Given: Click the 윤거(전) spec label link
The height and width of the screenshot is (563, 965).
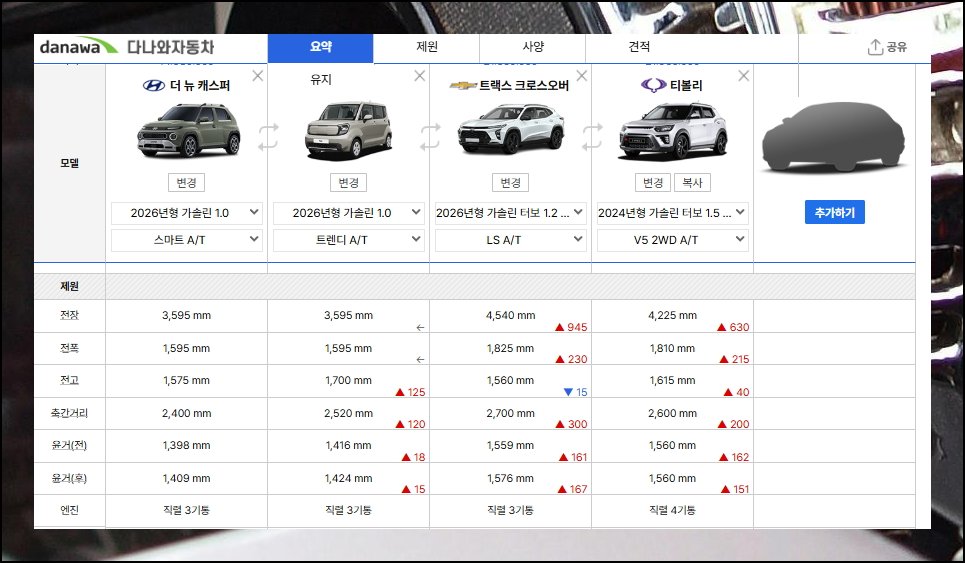Looking at the screenshot, I should (x=70, y=445).
